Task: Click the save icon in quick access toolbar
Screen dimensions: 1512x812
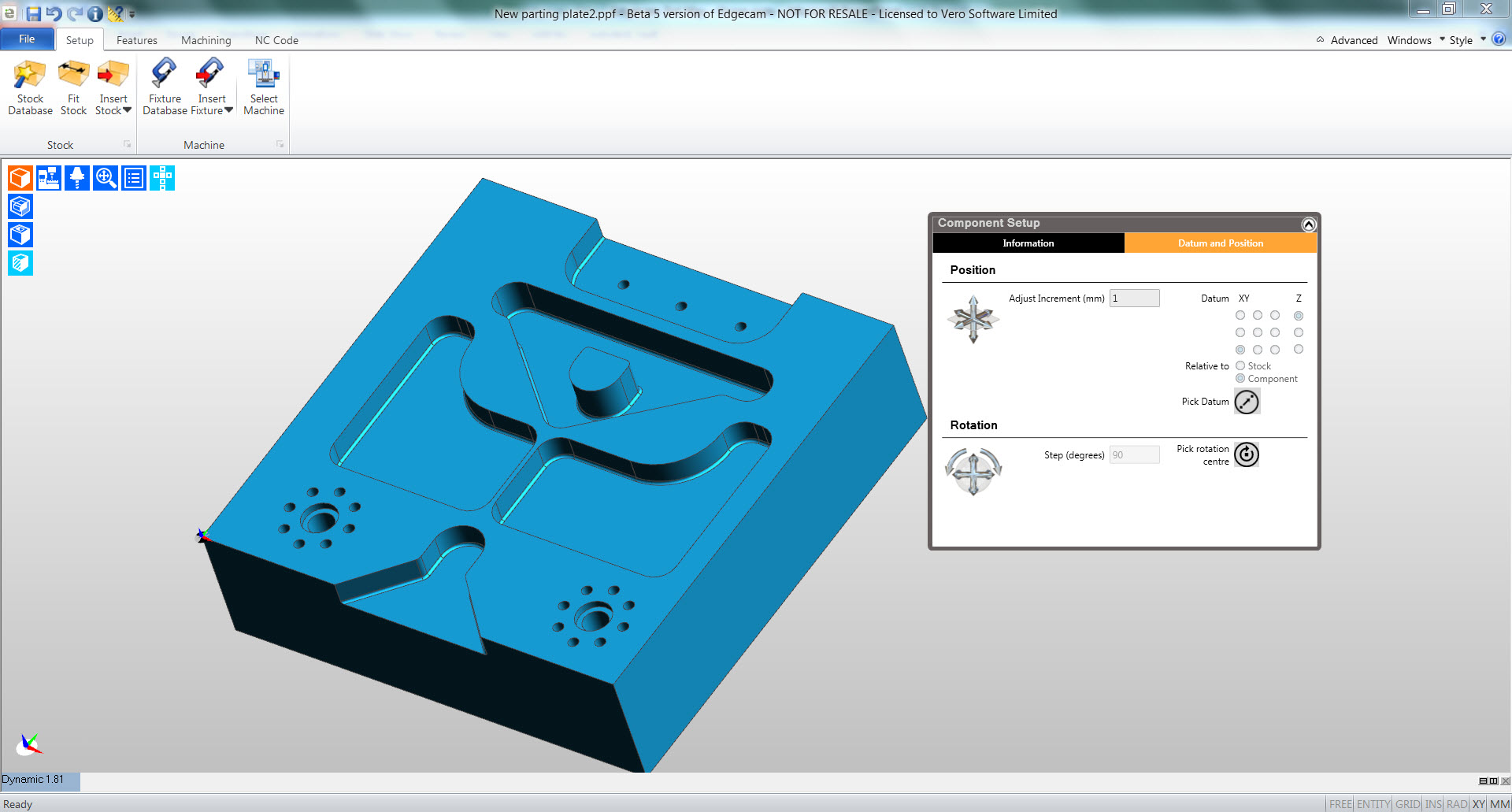Action: point(33,13)
